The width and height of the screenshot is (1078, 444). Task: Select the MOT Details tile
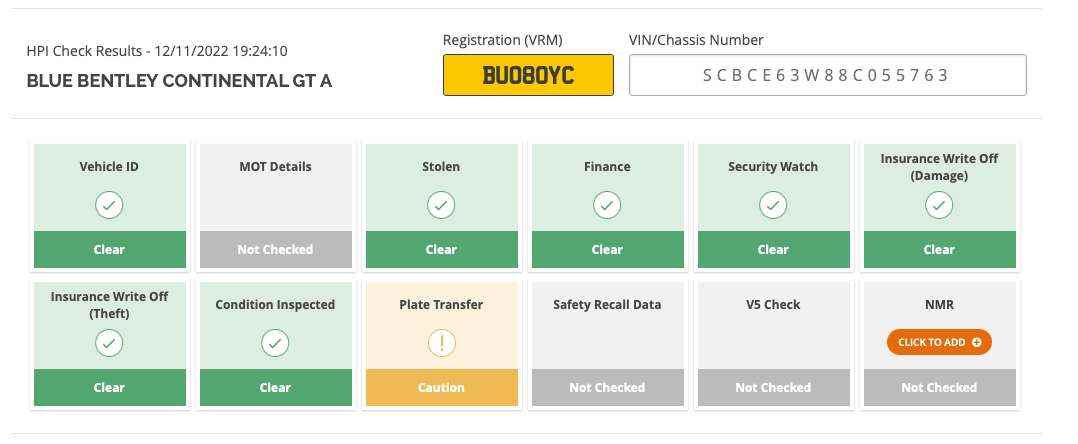(x=275, y=206)
